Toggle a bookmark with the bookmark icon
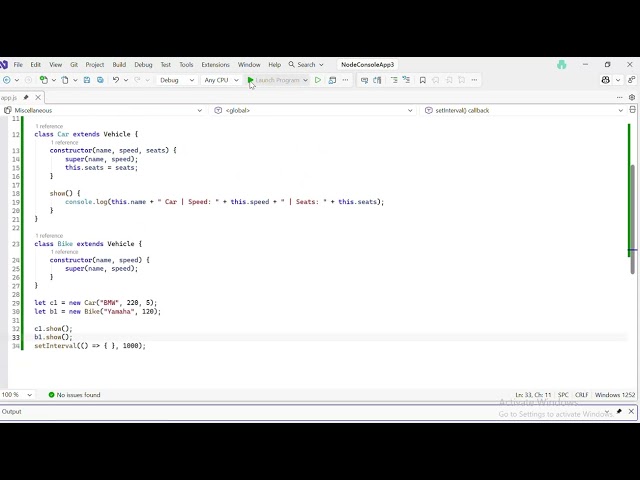Image resolution: width=640 pixels, height=480 pixels. 423,80
